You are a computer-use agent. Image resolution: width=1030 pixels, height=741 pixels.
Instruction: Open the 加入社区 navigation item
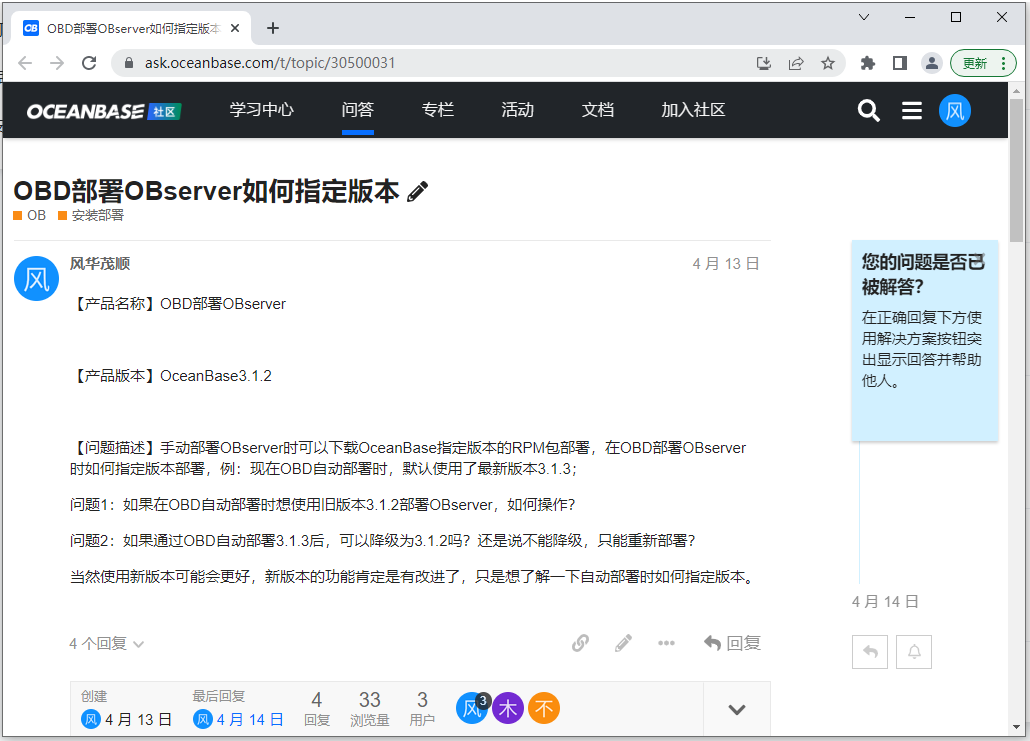coord(693,110)
